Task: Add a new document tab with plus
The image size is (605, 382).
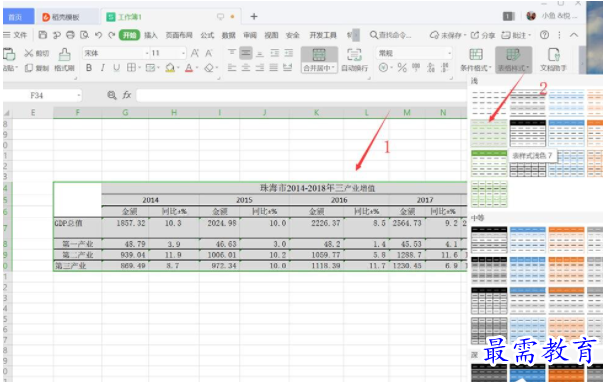Action: pyautogui.click(x=254, y=17)
